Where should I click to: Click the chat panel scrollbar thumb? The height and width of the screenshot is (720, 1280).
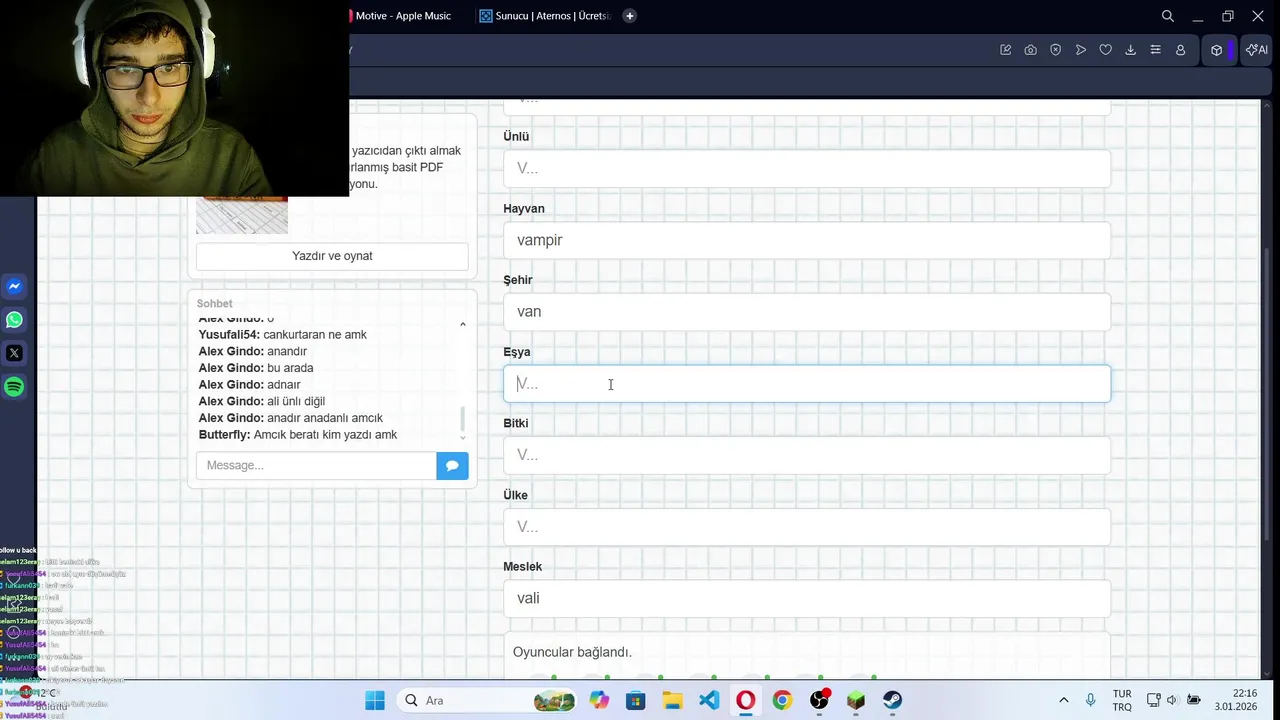coord(462,418)
